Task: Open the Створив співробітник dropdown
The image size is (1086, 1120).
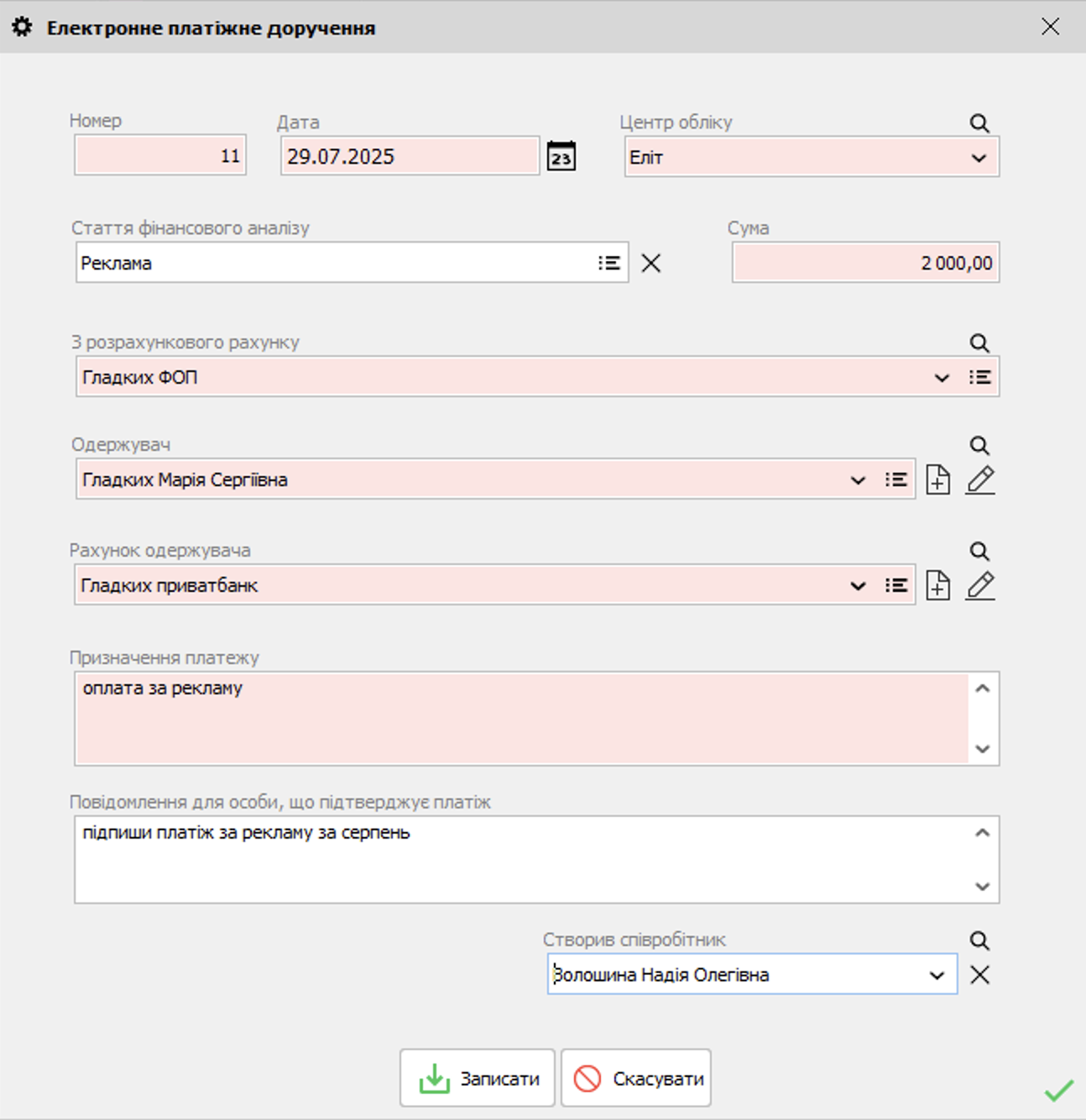Action: coord(935,975)
